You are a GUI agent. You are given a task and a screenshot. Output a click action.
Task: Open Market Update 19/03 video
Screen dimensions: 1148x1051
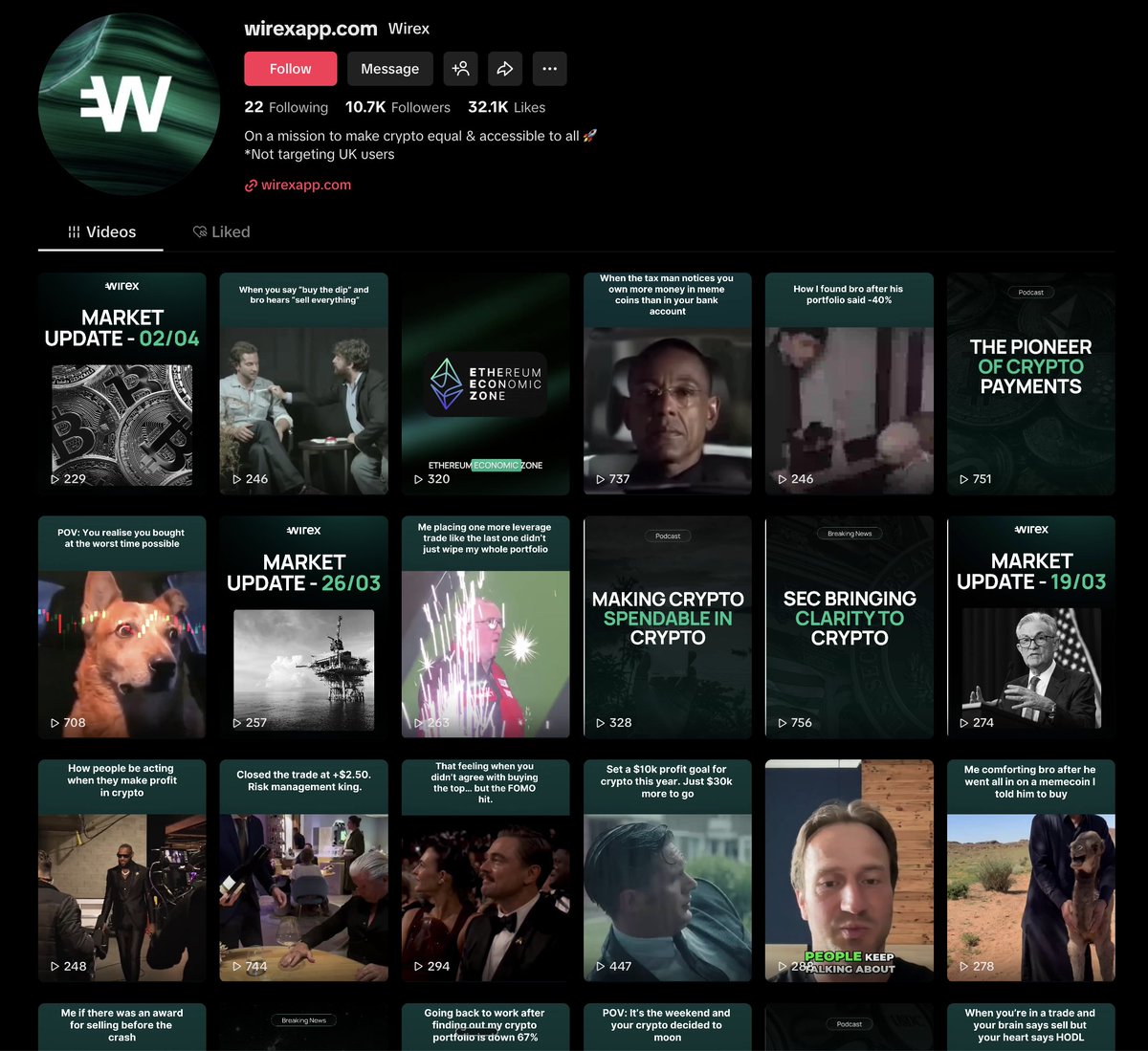tap(1031, 627)
